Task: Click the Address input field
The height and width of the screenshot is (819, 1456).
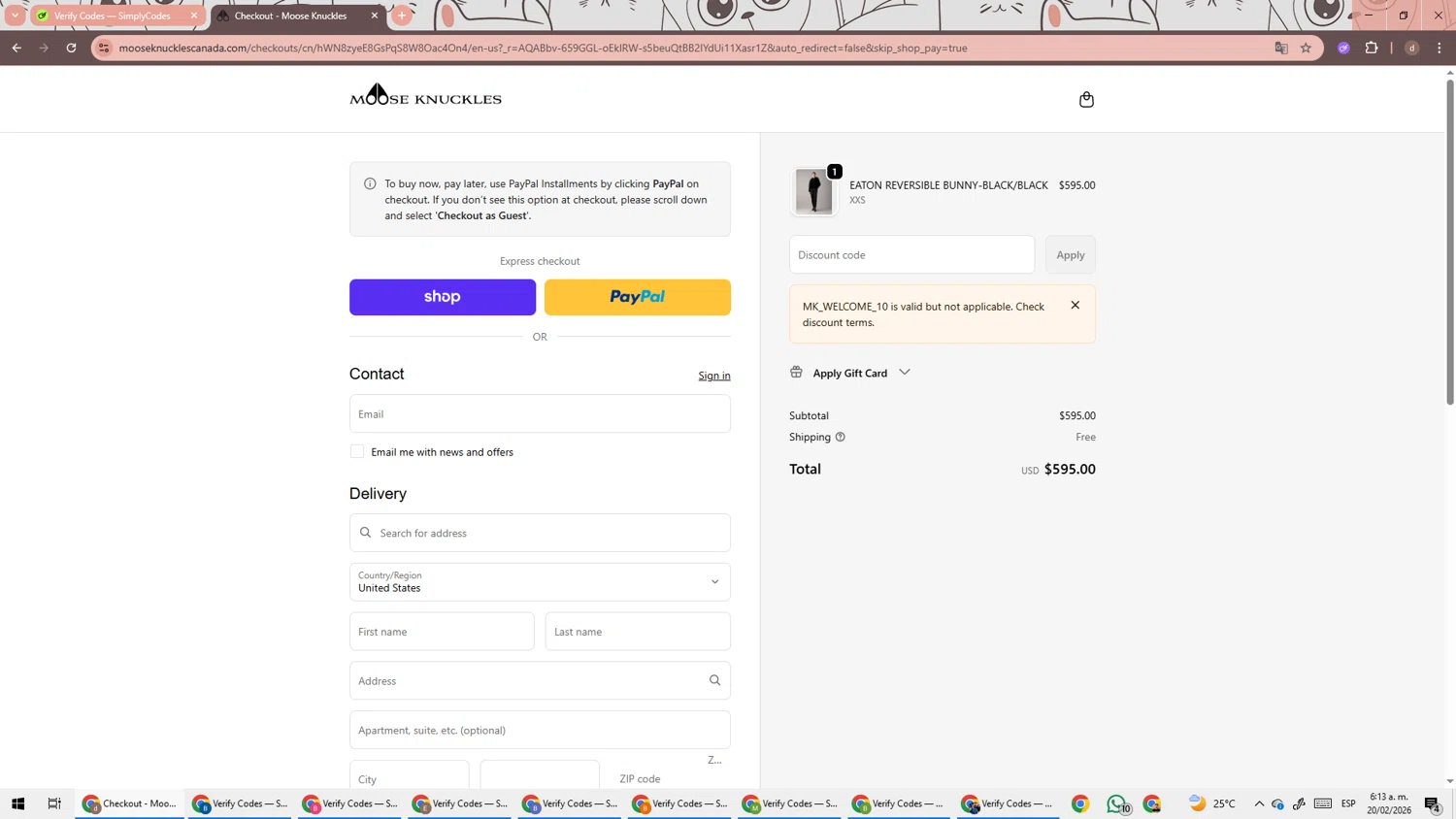Action: 540,680
